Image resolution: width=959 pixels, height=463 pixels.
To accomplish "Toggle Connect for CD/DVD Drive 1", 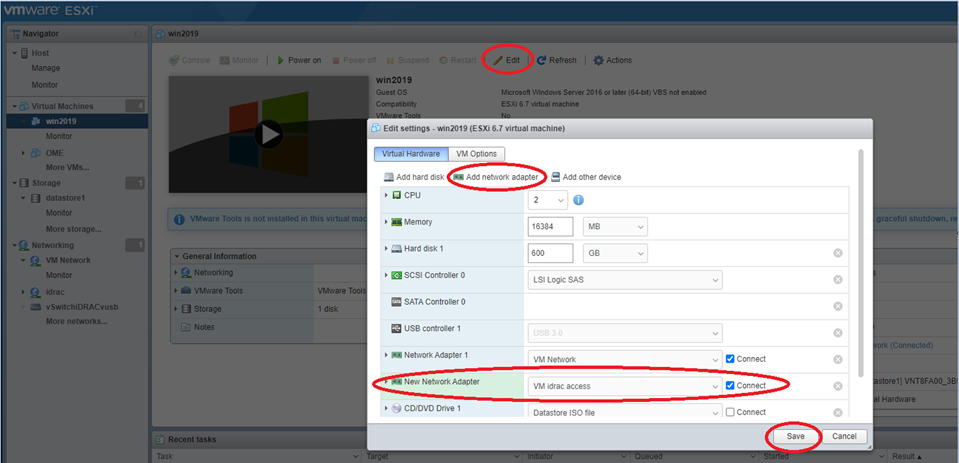I will click(730, 412).
